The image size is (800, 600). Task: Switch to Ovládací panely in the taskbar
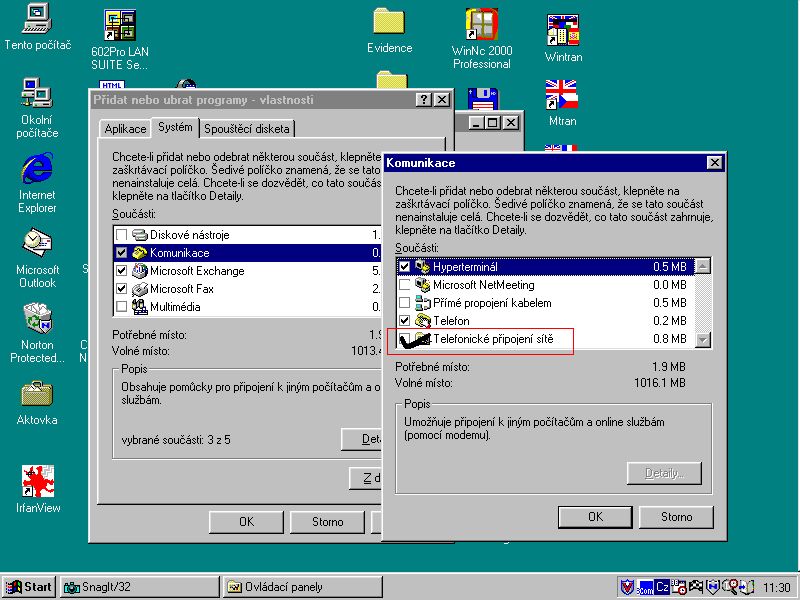[302, 587]
